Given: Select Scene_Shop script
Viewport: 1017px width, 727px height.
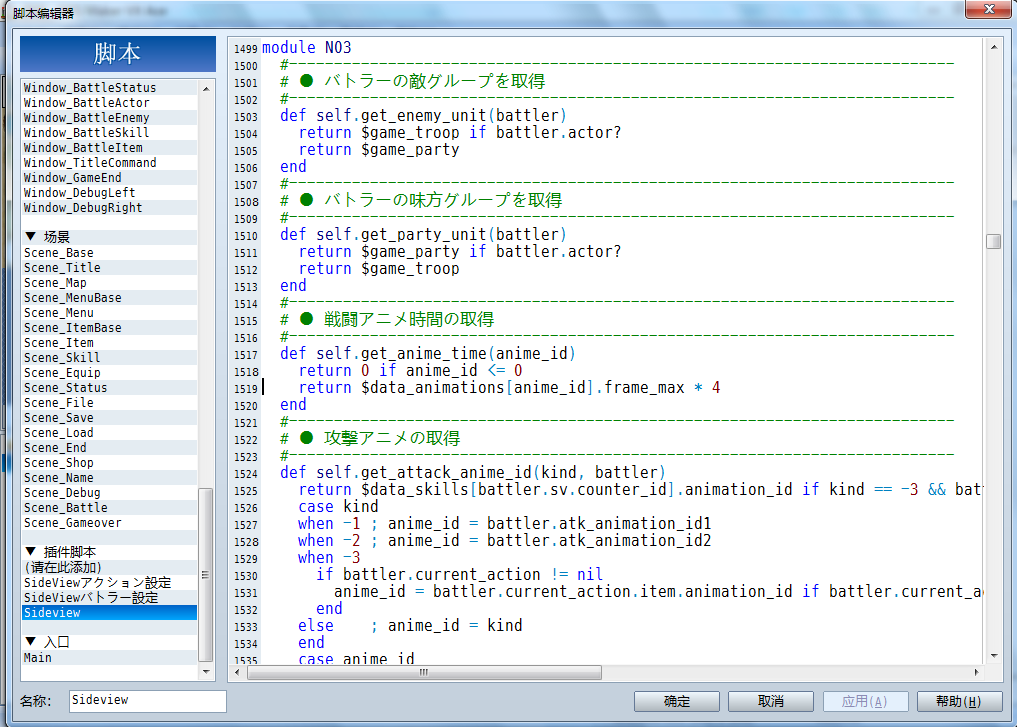Looking at the screenshot, I should click(110, 463).
